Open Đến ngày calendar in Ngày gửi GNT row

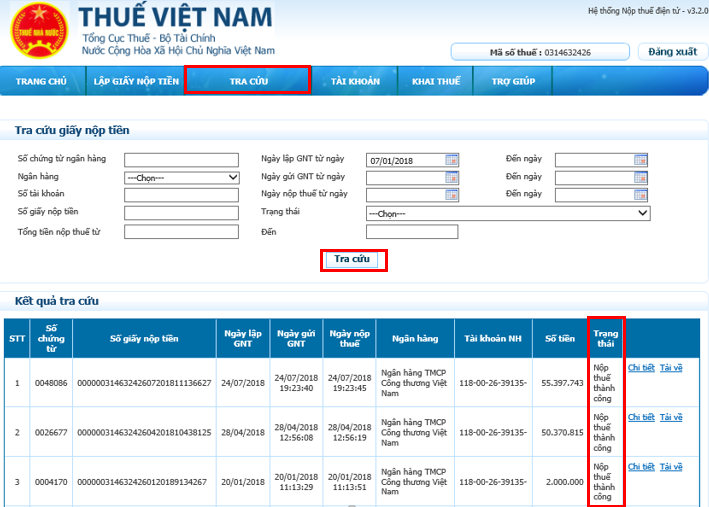641,177
